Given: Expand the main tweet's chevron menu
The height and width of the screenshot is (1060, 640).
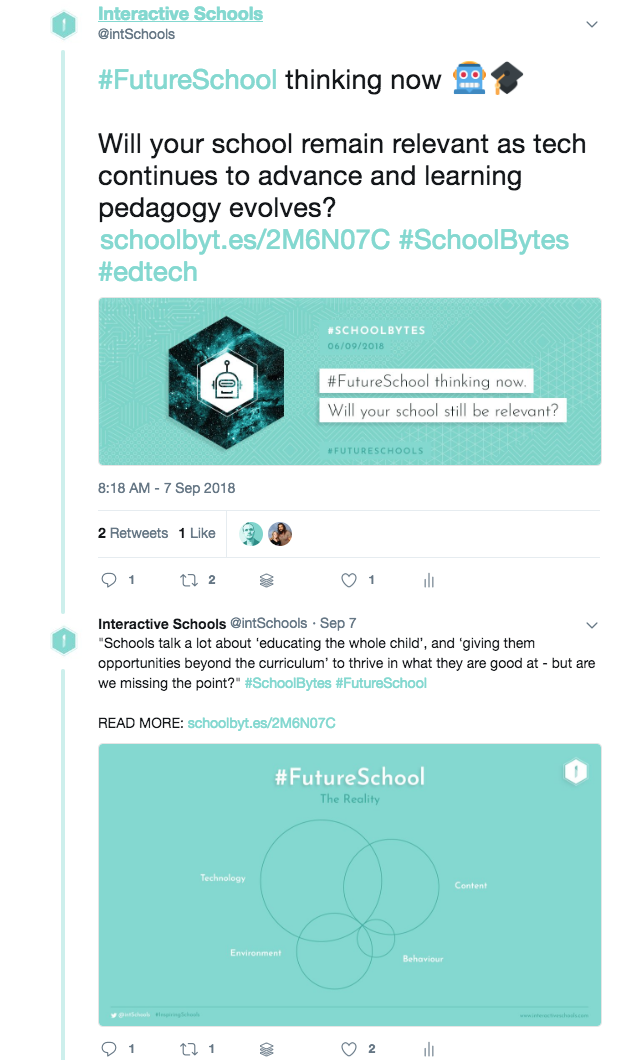Looking at the screenshot, I should point(591,24).
